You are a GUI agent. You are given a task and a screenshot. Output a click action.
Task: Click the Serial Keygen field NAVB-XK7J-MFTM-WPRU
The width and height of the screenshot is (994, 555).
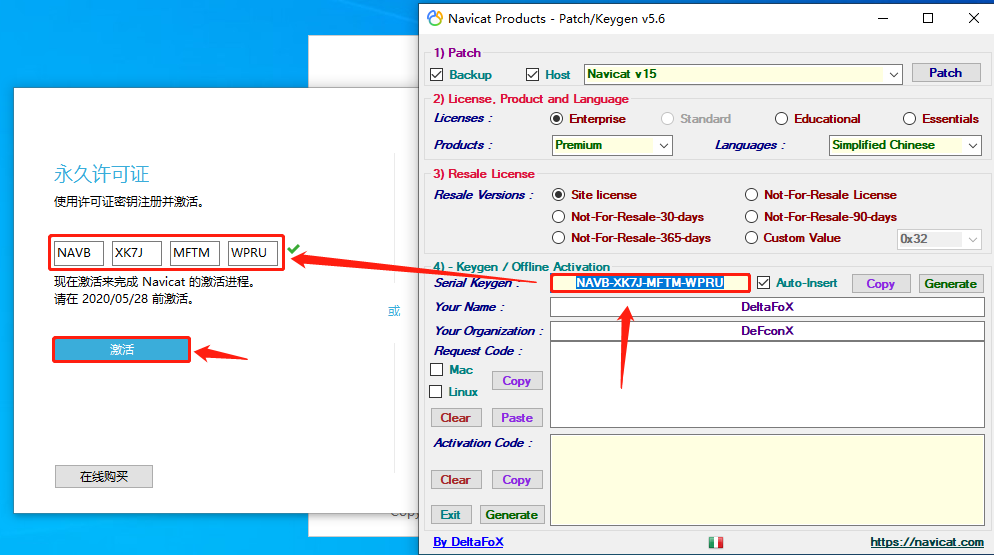point(650,283)
